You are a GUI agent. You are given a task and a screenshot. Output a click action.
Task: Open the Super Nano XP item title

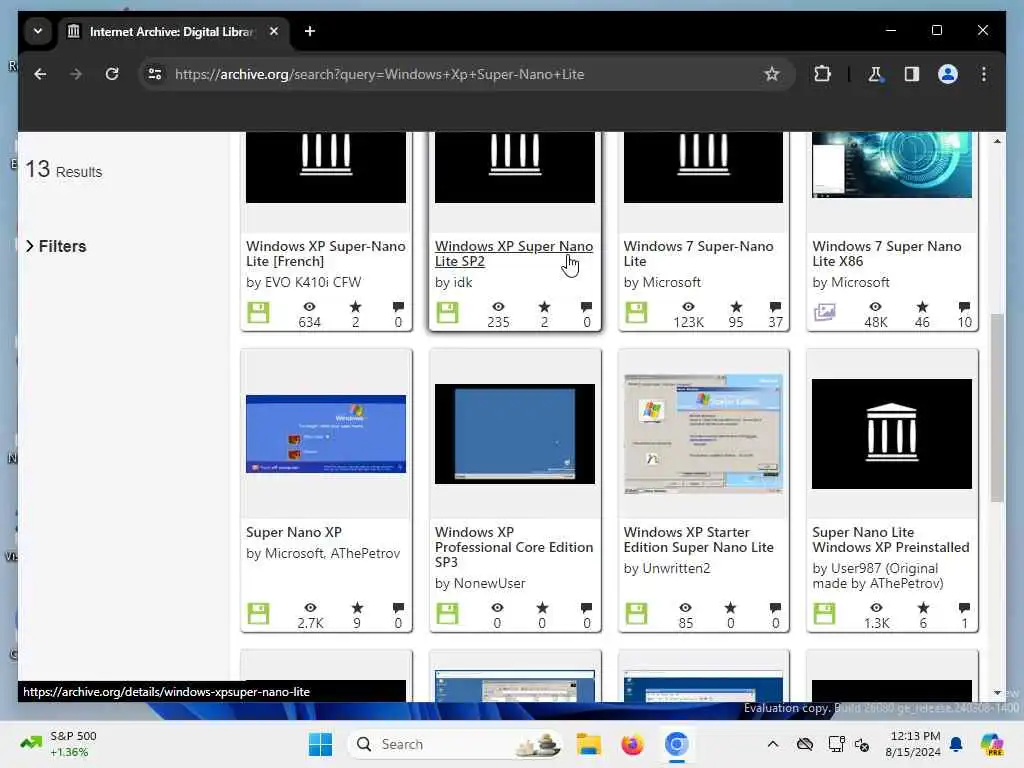click(x=293, y=532)
